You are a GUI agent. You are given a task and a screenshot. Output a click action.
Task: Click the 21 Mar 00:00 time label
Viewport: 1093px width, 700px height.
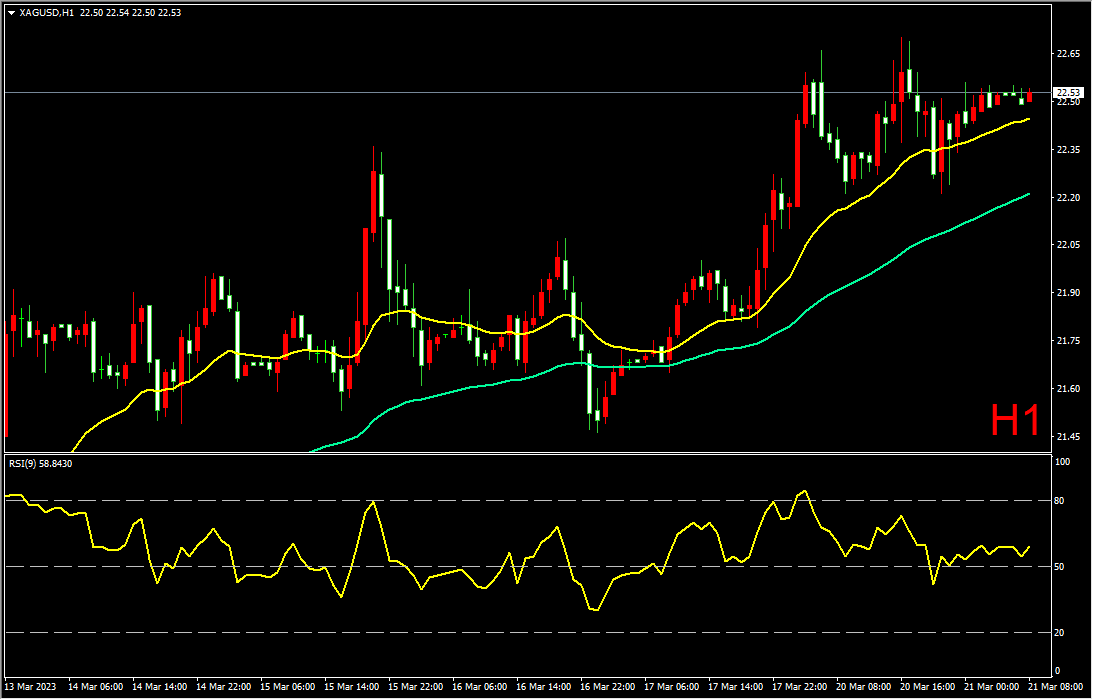coord(993,687)
